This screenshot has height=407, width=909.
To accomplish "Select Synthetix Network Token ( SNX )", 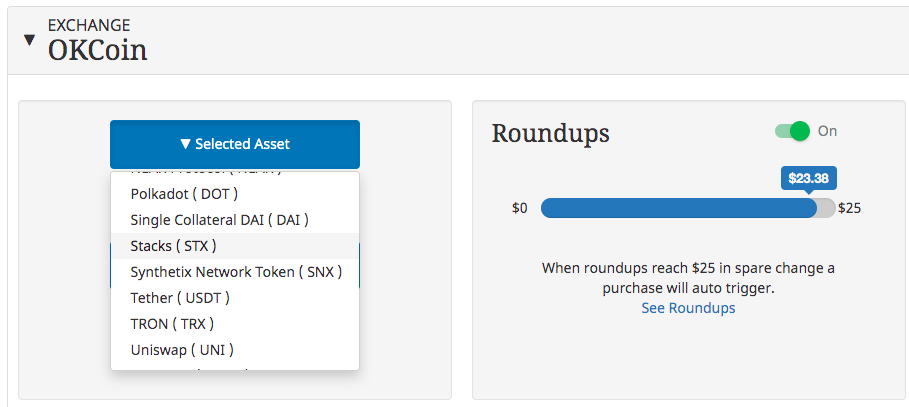I will tap(235, 272).
